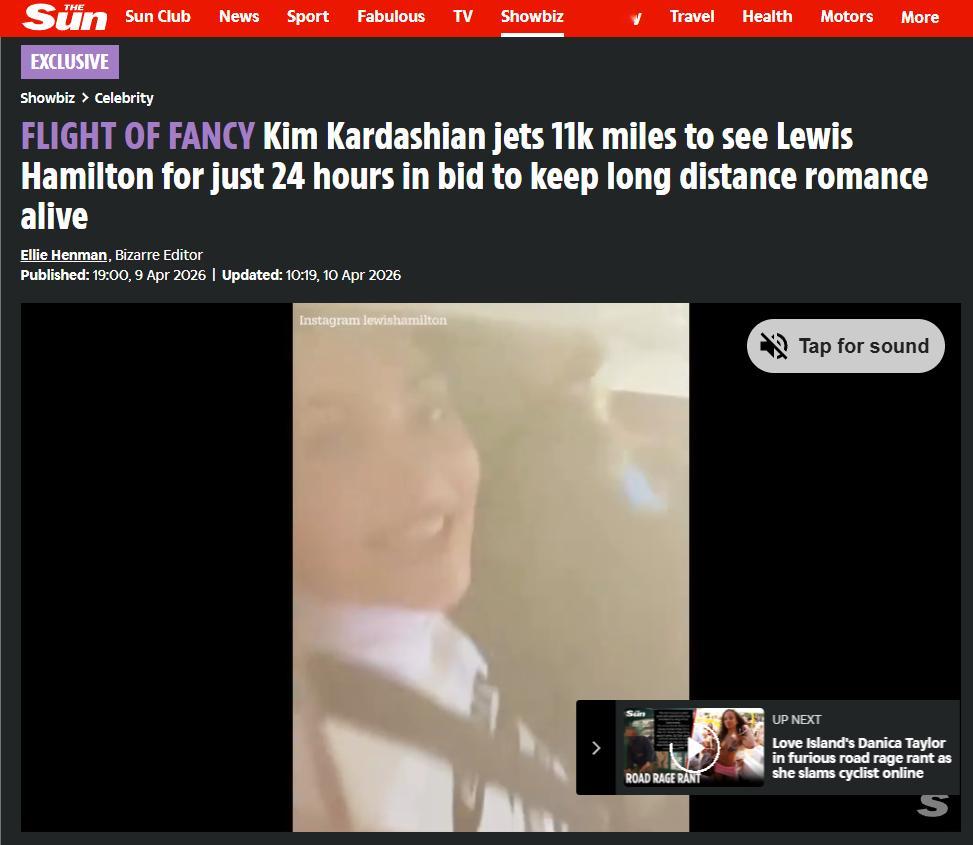Open the Health section
The width and height of the screenshot is (973, 845).
(x=767, y=16)
